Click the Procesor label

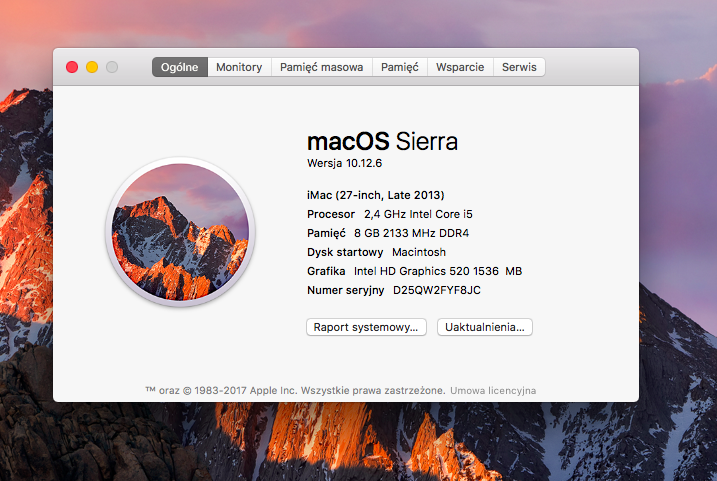coord(331,214)
